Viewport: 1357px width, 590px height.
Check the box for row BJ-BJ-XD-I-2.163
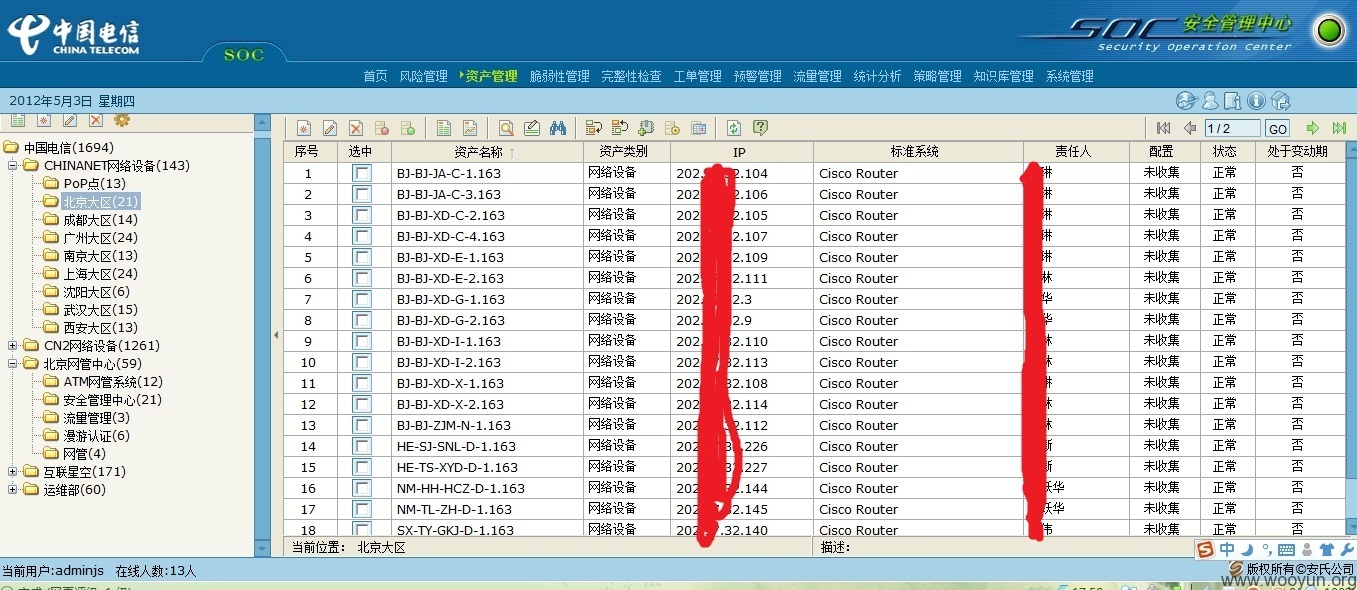point(362,362)
